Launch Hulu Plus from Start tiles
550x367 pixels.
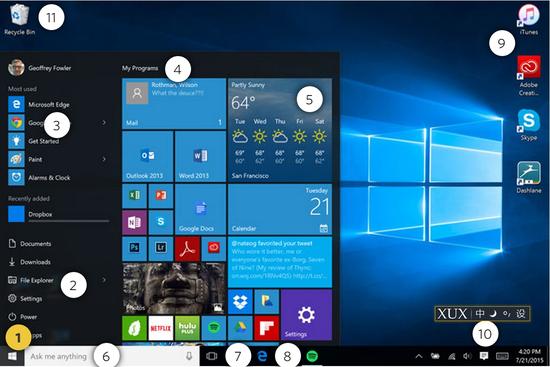click(x=187, y=328)
